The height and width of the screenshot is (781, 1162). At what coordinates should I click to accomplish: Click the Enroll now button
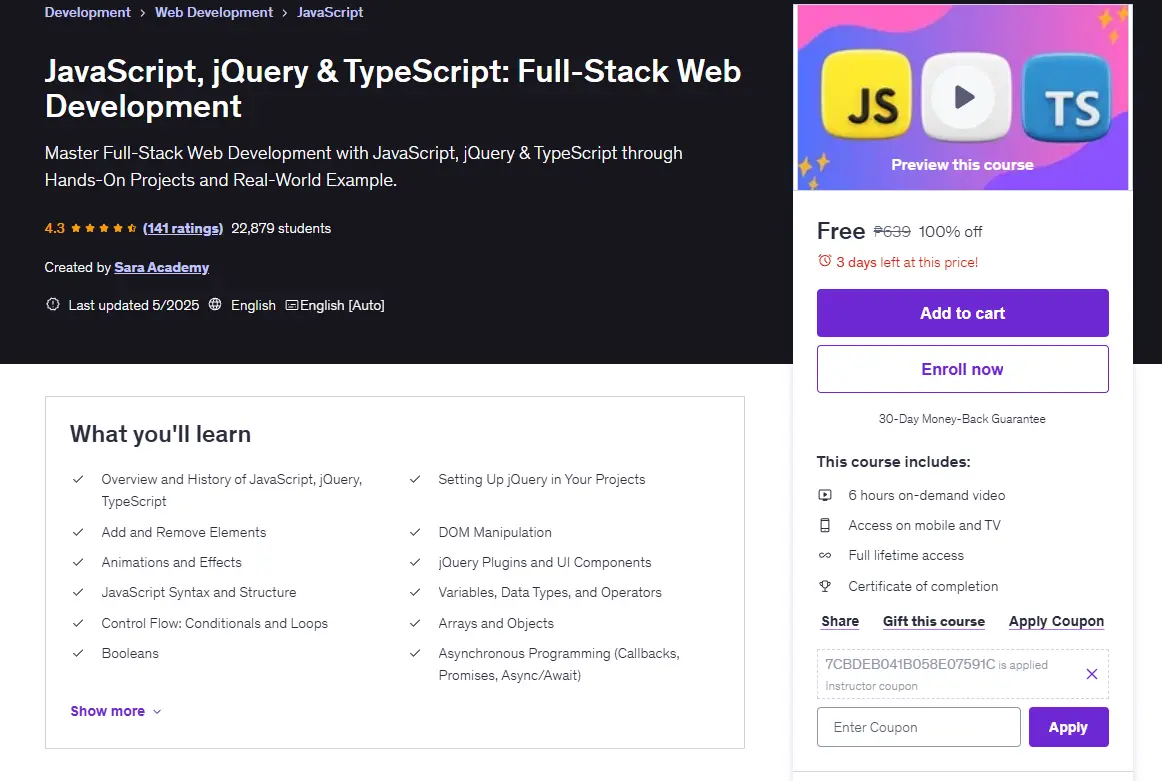pyautogui.click(x=963, y=369)
